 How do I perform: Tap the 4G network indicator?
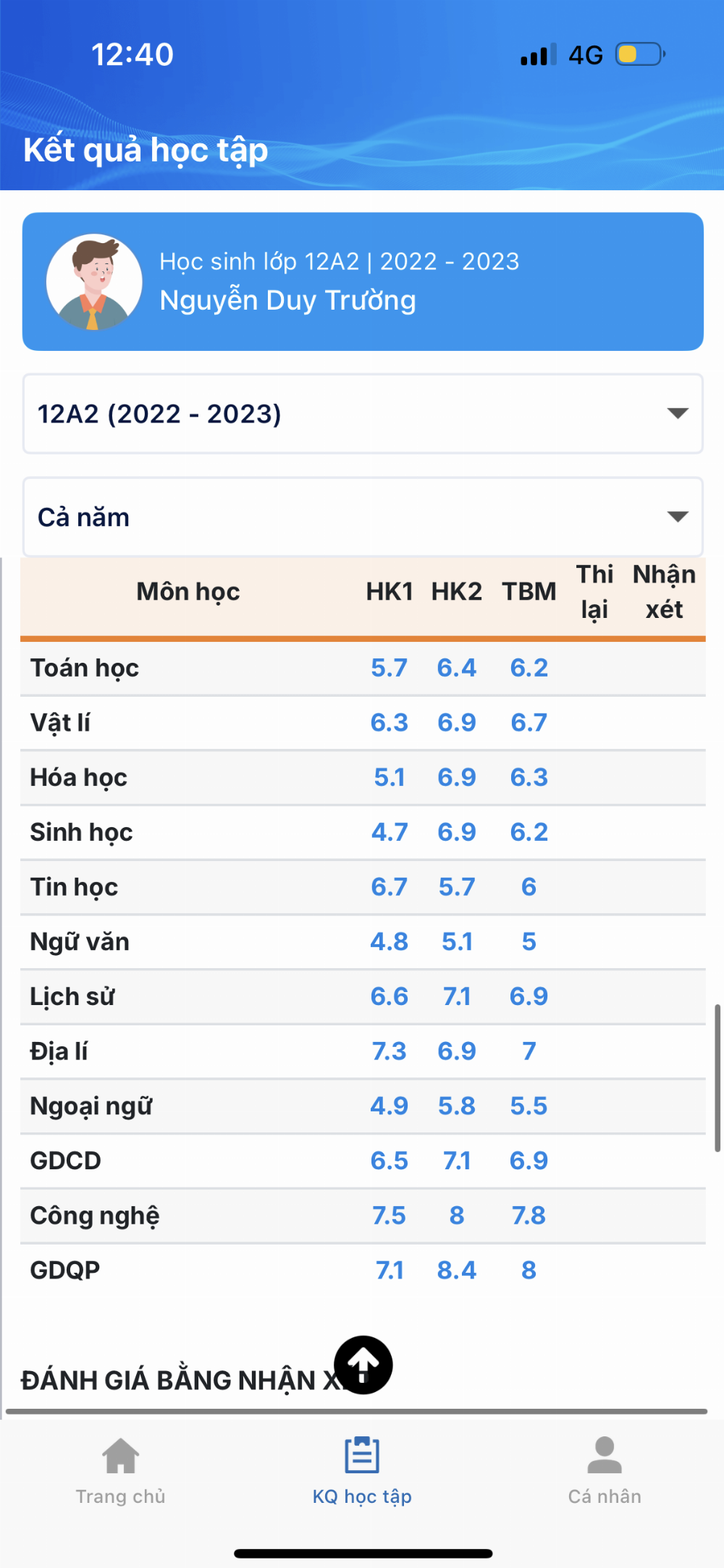(x=586, y=55)
